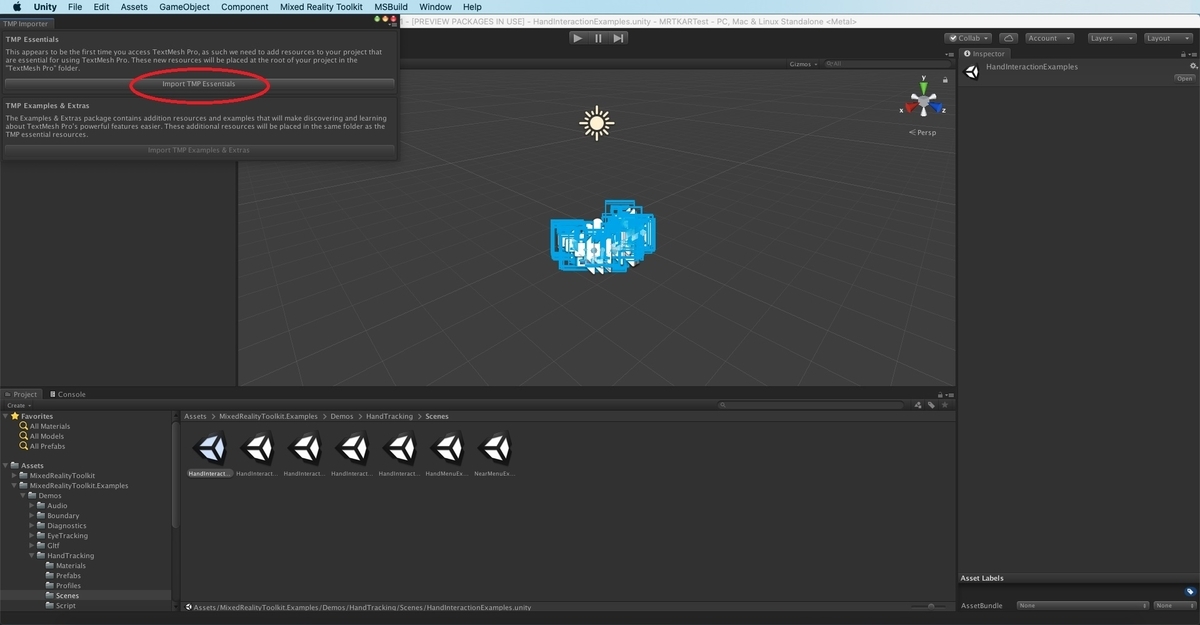Expand the EyeTracking folder

pos(30,535)
